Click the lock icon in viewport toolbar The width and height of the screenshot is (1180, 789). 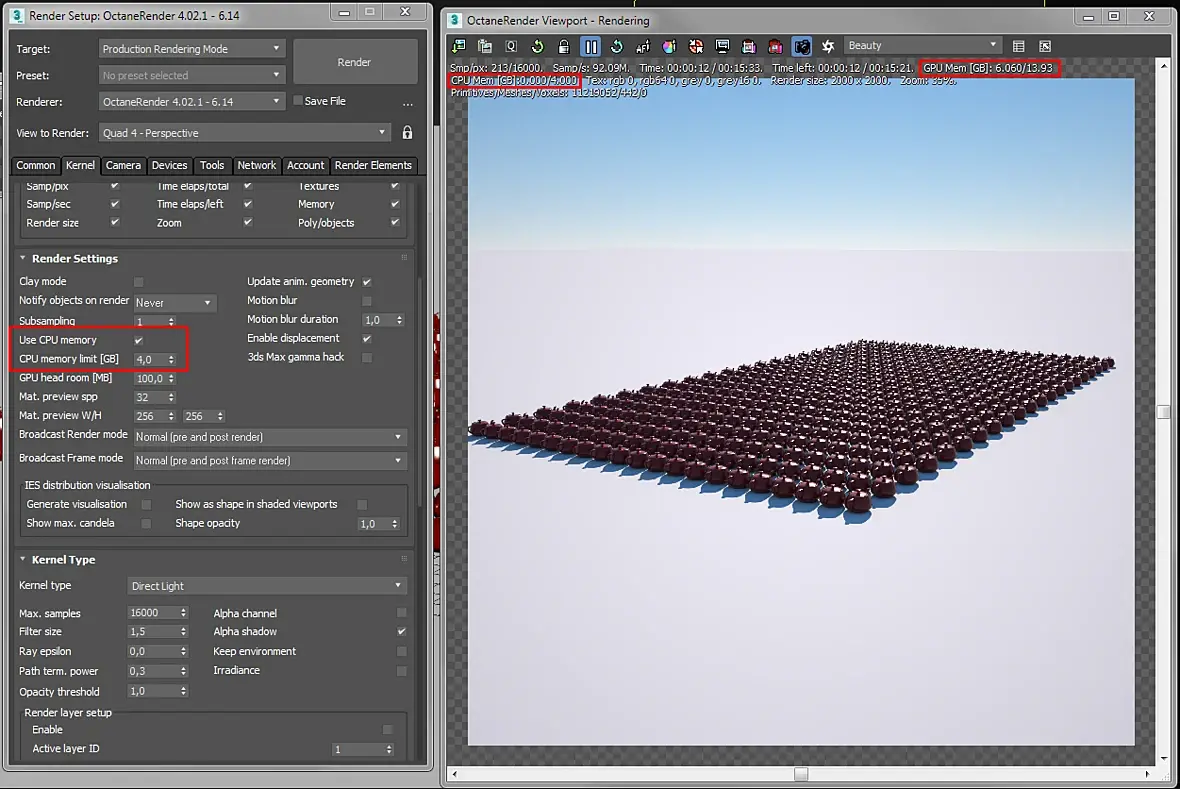click(564, 46)
